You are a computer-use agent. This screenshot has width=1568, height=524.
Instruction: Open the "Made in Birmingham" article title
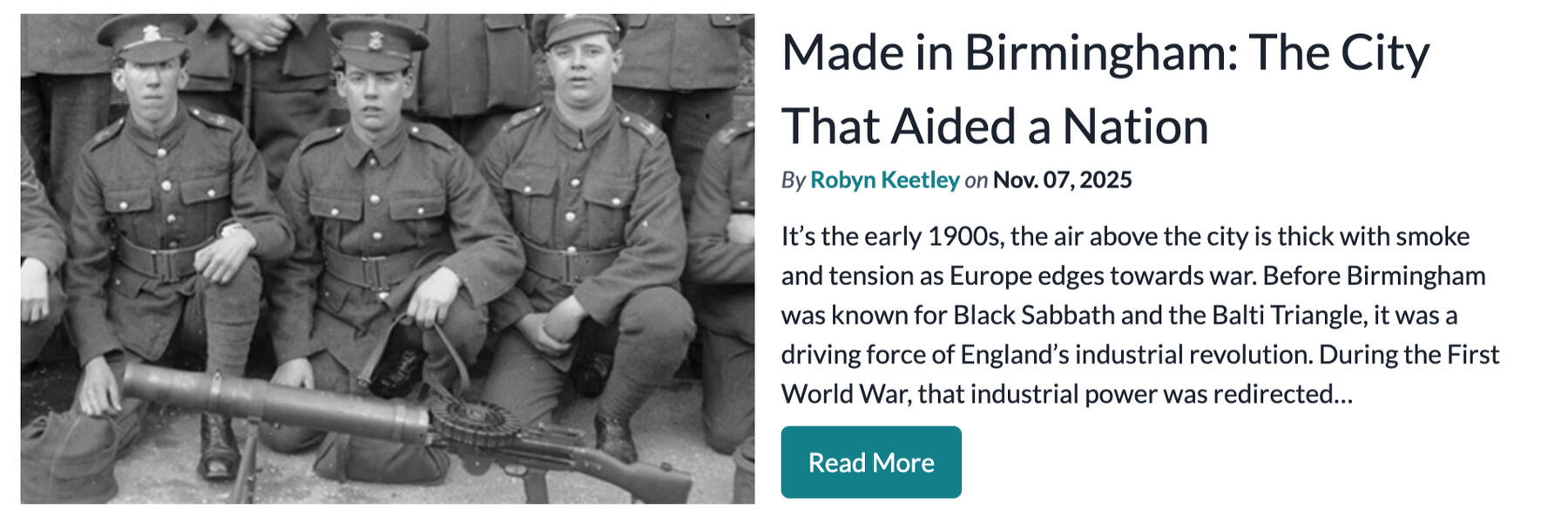(1105, 52)
